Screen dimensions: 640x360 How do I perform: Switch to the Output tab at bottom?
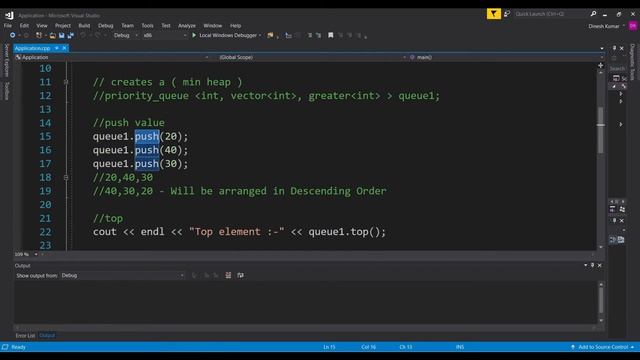coord(47,336)
